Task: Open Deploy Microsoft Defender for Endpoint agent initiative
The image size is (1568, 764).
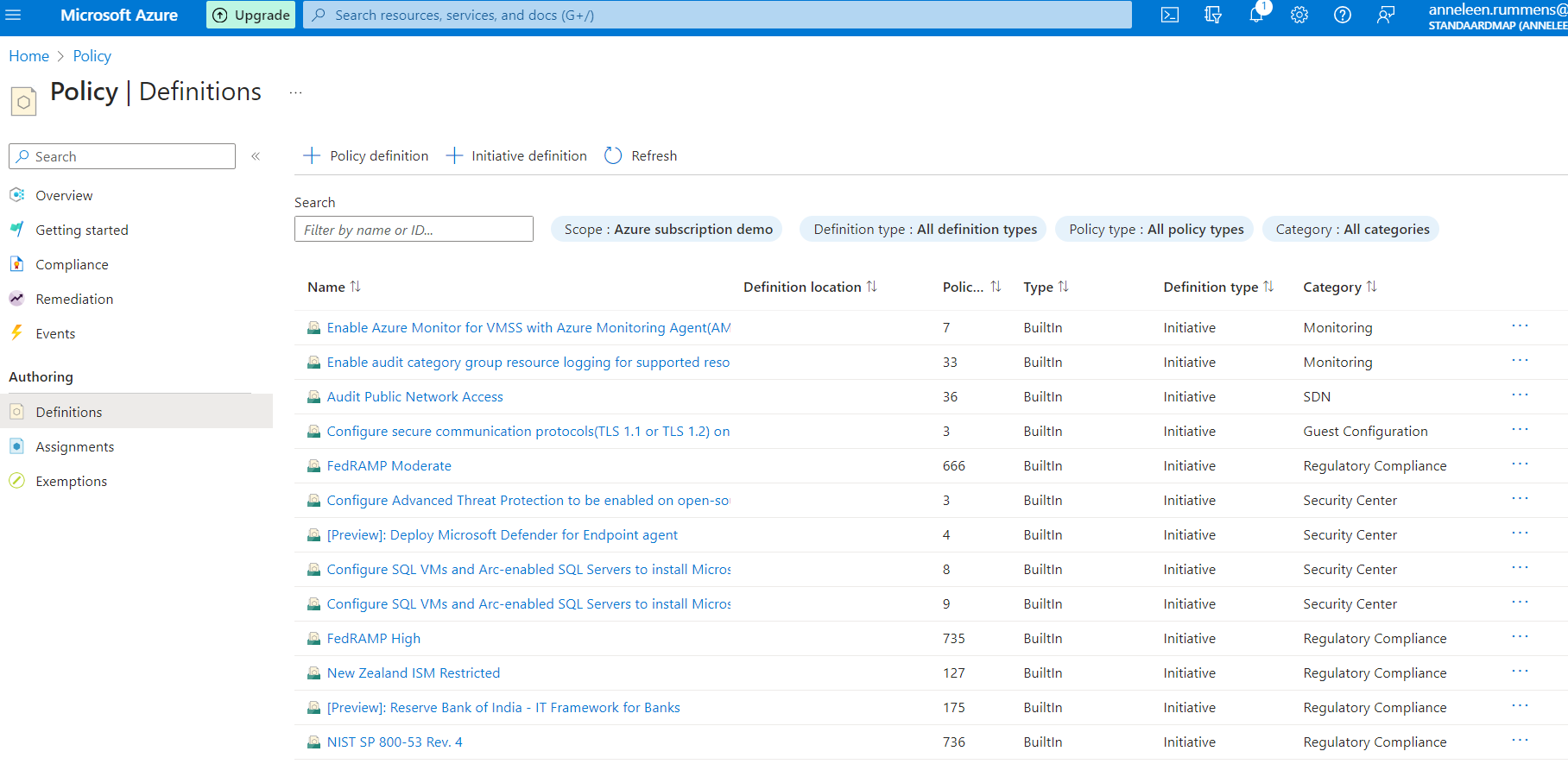Action: pos(502,535)
